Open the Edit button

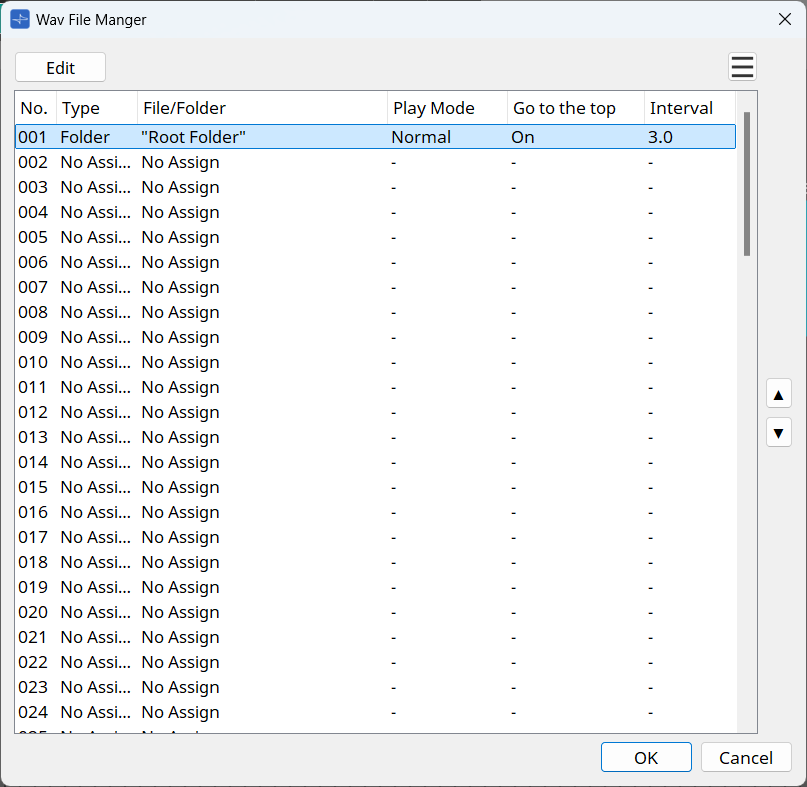point(60,67)
